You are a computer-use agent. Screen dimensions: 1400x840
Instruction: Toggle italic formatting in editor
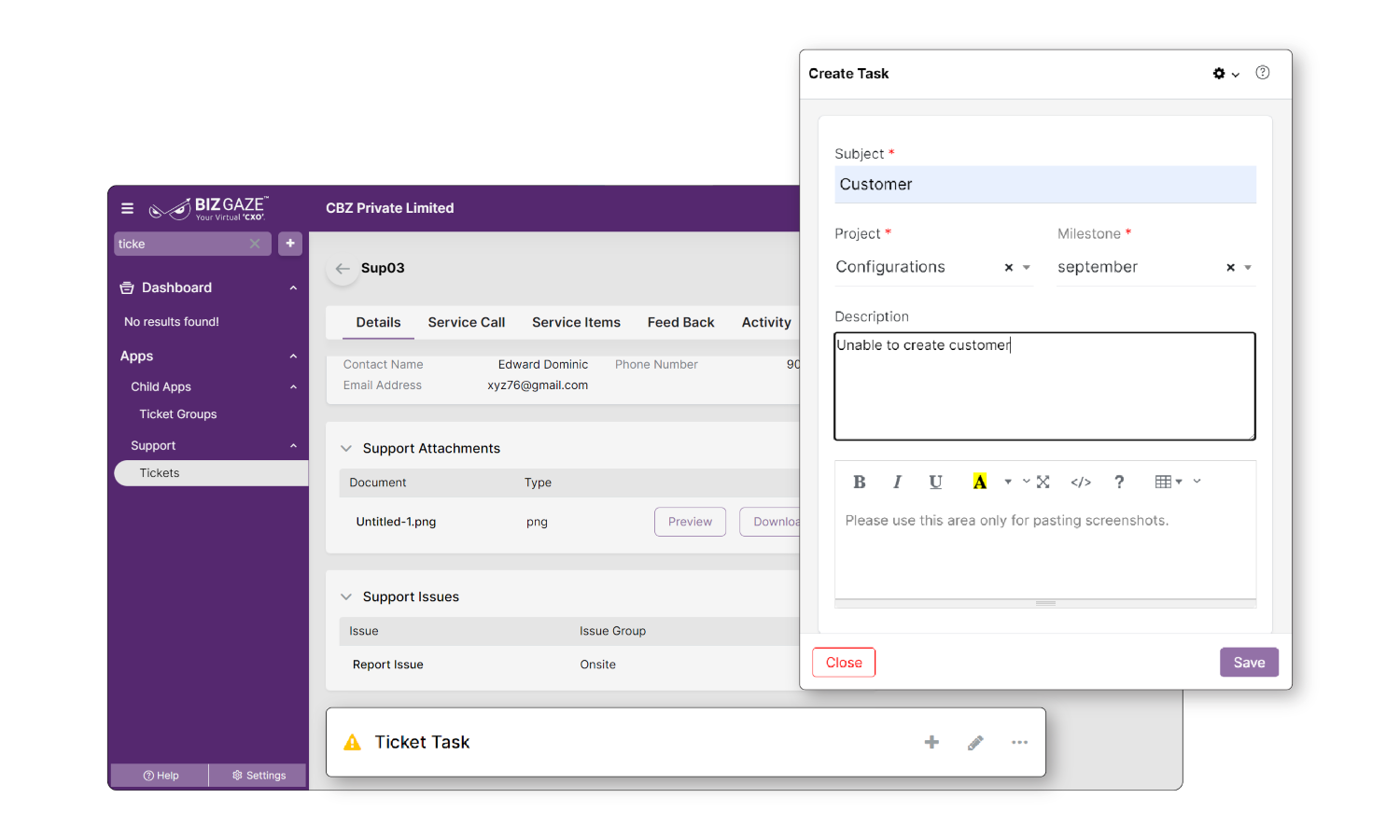[x=897, y=482]
